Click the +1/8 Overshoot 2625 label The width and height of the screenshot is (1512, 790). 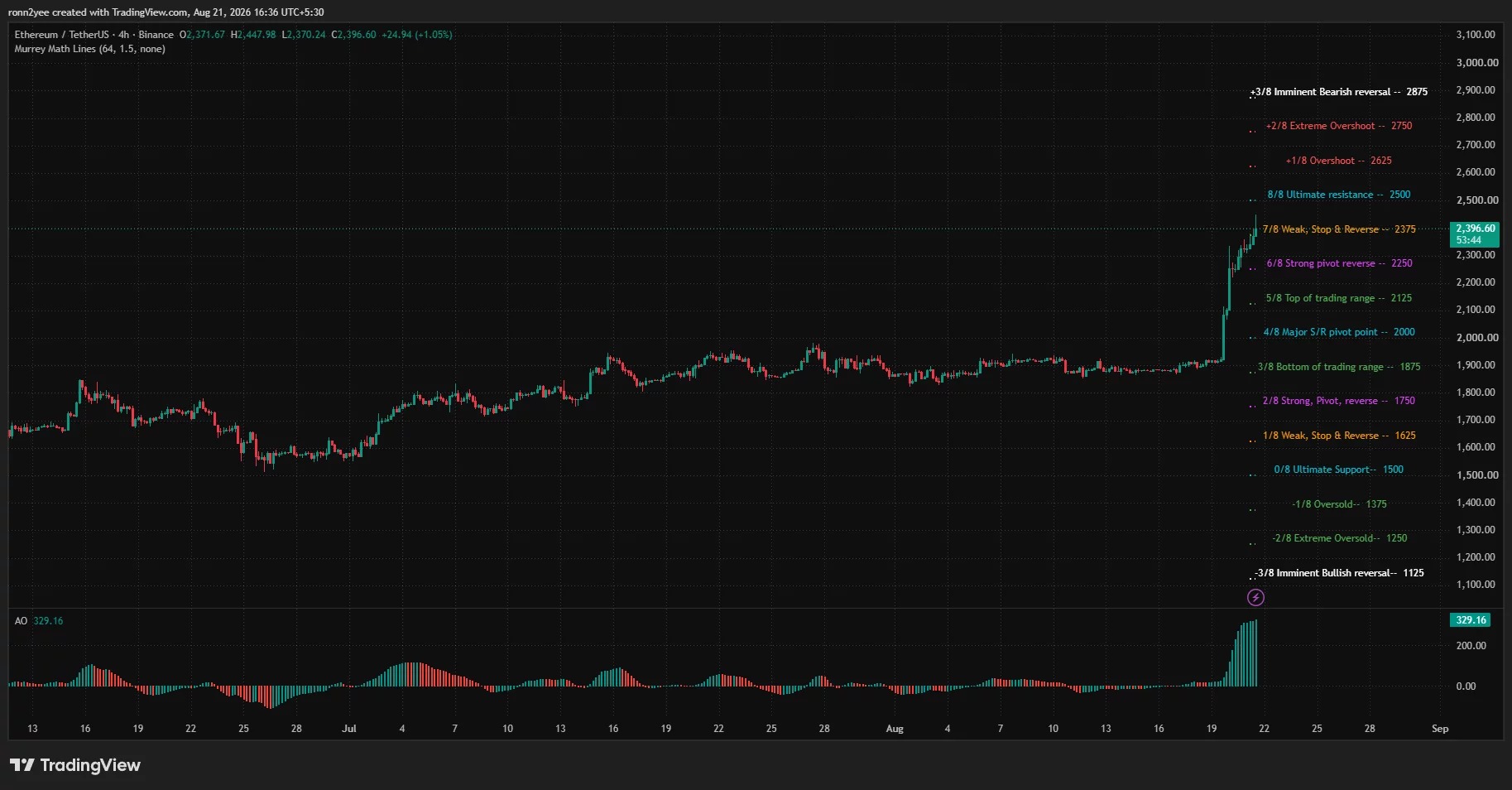coord(1339,161)
